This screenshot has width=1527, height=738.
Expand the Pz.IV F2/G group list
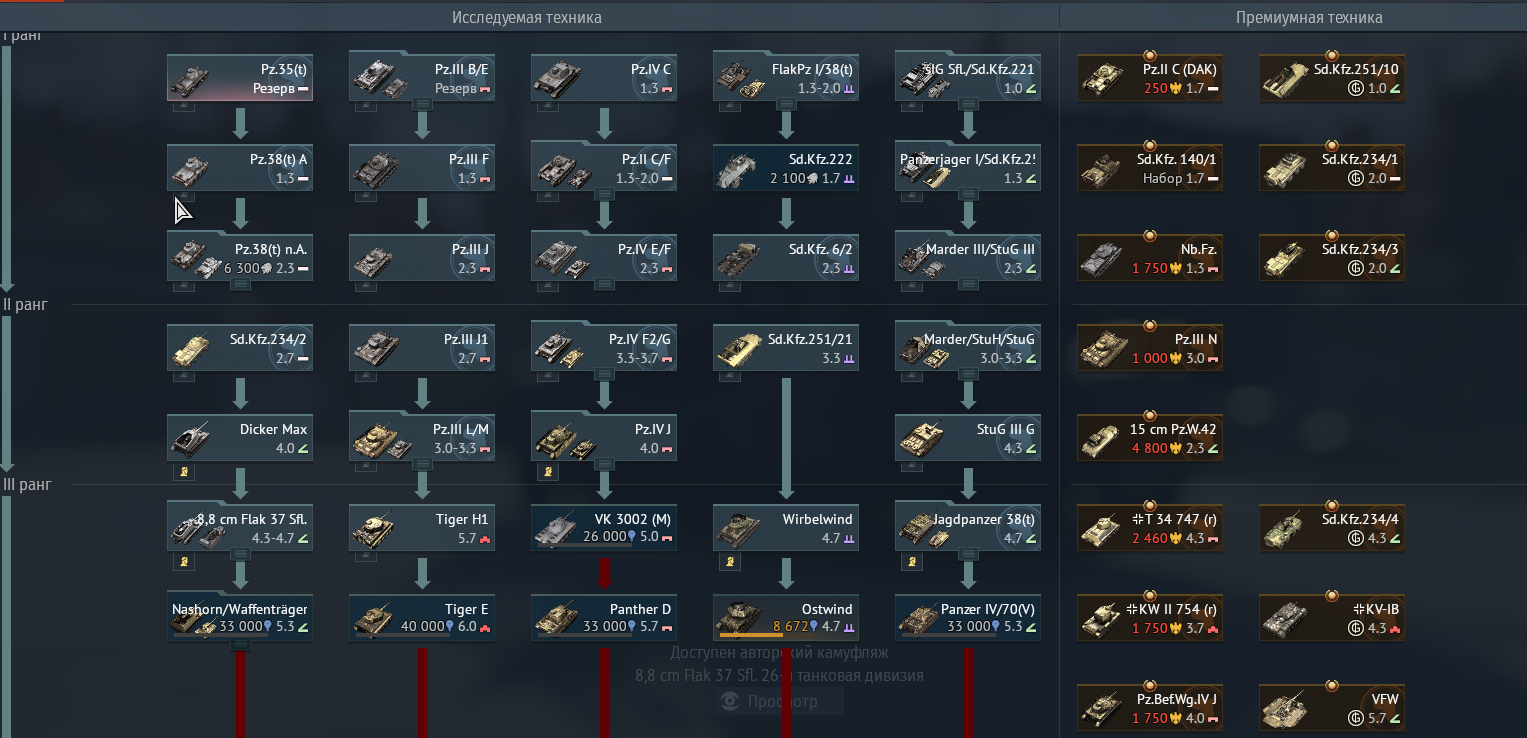(604, 374)
